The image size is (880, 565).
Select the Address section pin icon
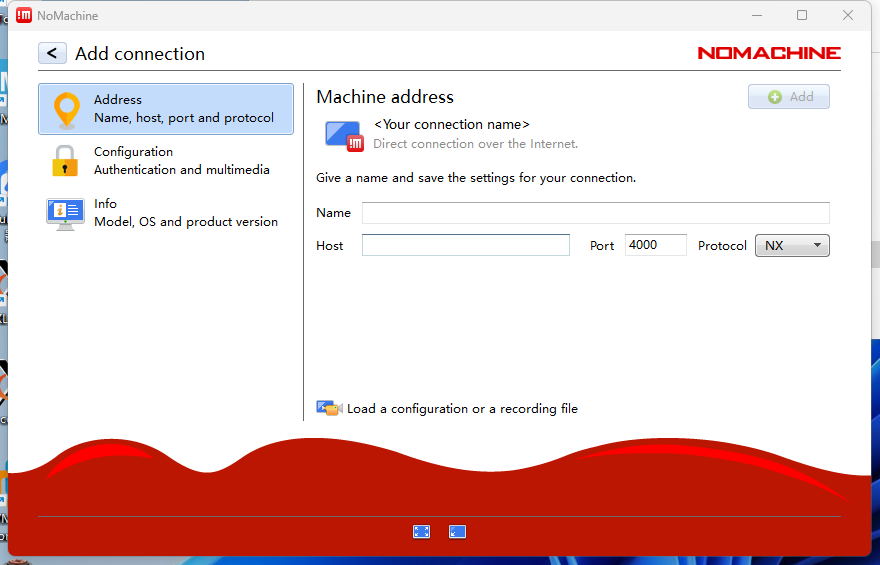coord(66,110)
